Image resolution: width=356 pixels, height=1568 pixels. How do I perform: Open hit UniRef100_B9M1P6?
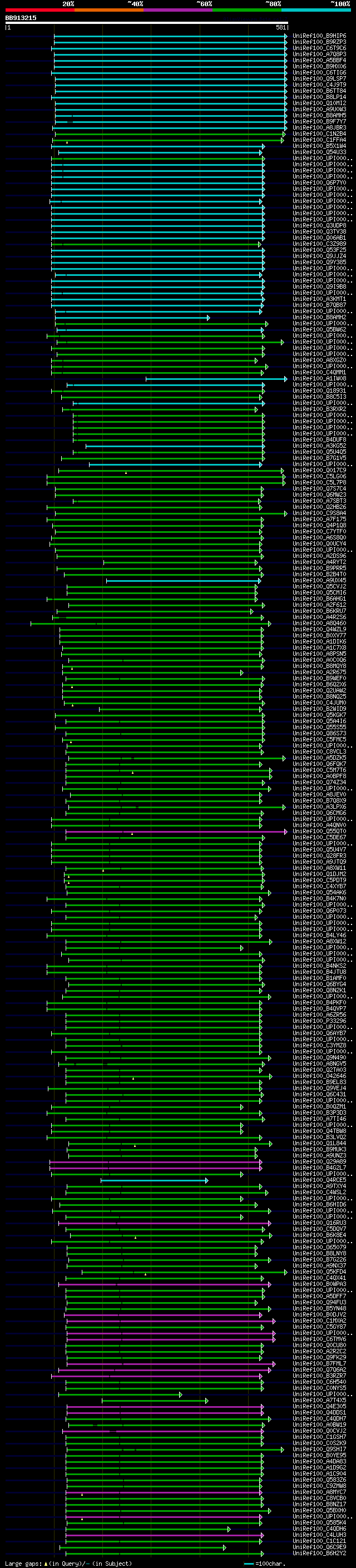319,36
